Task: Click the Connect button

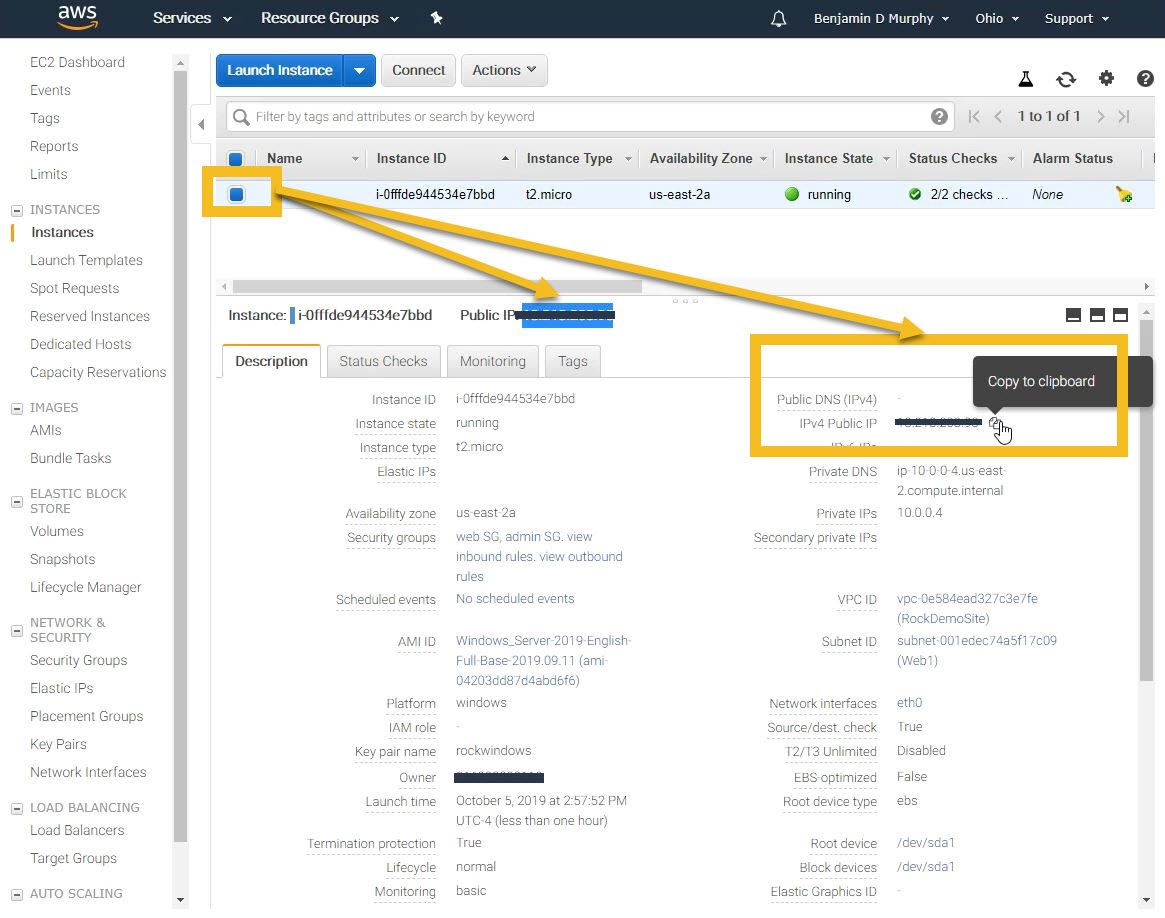Action: (x=418, y=71)
